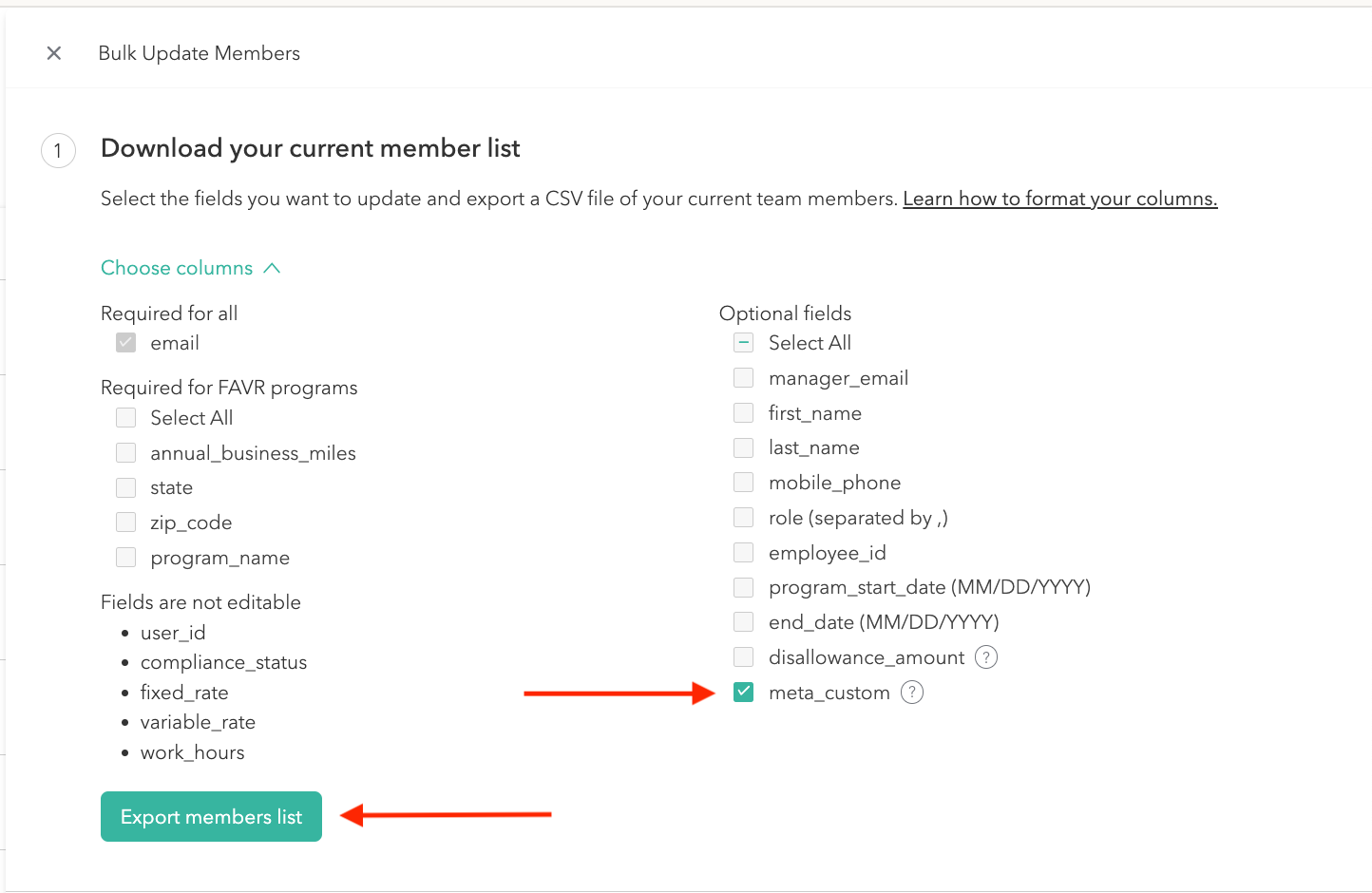Tick the employee_id checkbox
The image size is (1372, 893).
pyautogui.click(x=744, y=553)
